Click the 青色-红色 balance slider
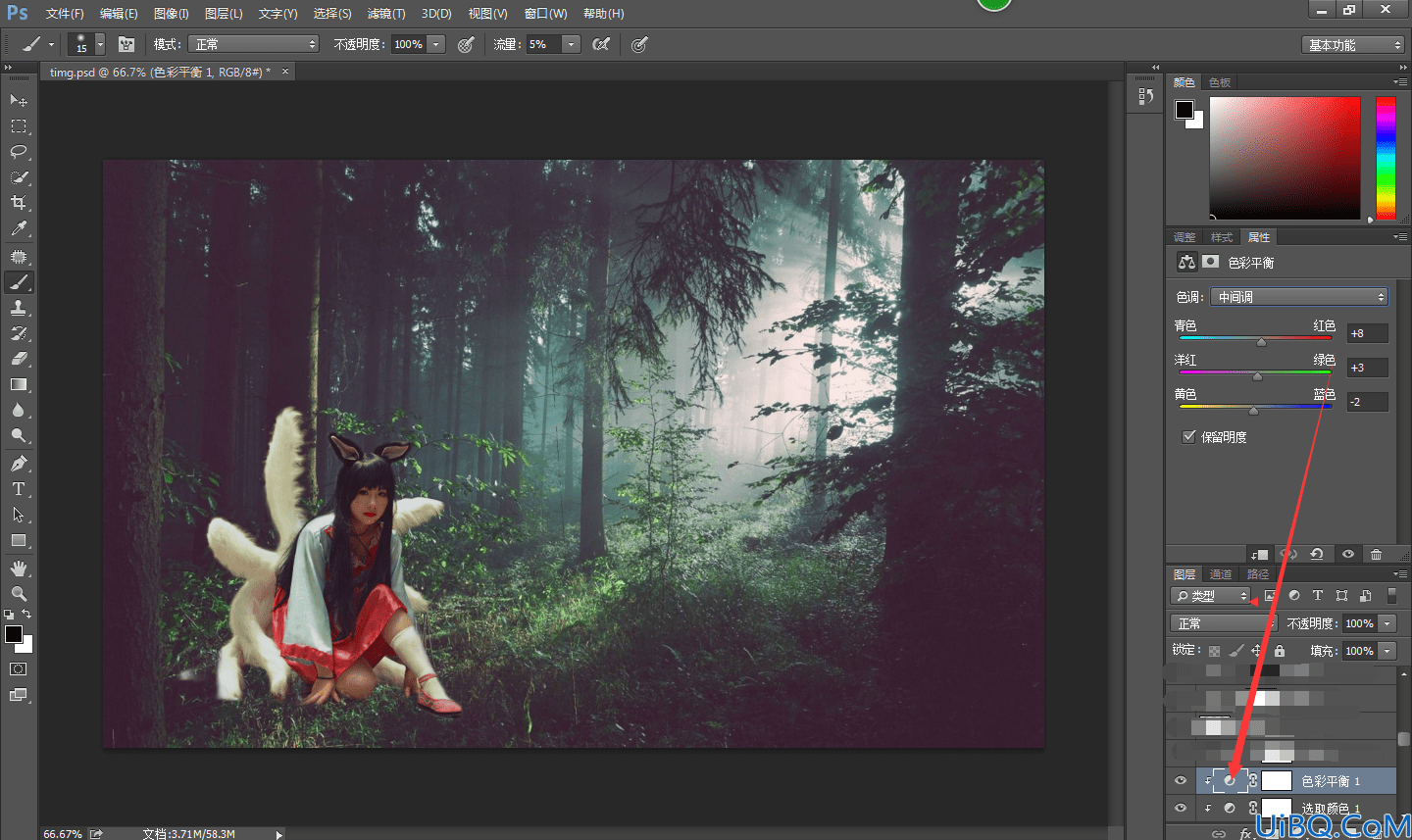Screen dimensions: 1412x840 tap(1255, 339)
